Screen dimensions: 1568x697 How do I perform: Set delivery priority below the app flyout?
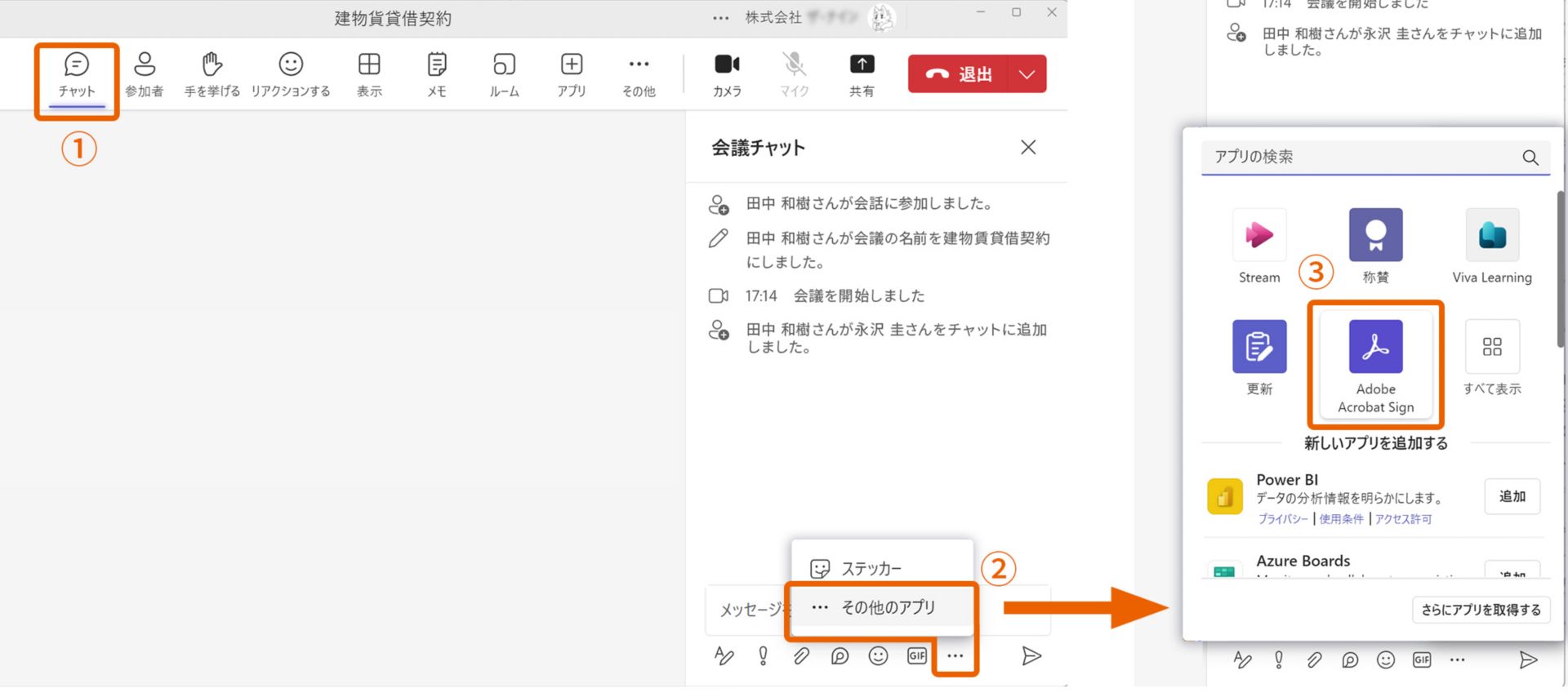click(x=1279, y=659)
